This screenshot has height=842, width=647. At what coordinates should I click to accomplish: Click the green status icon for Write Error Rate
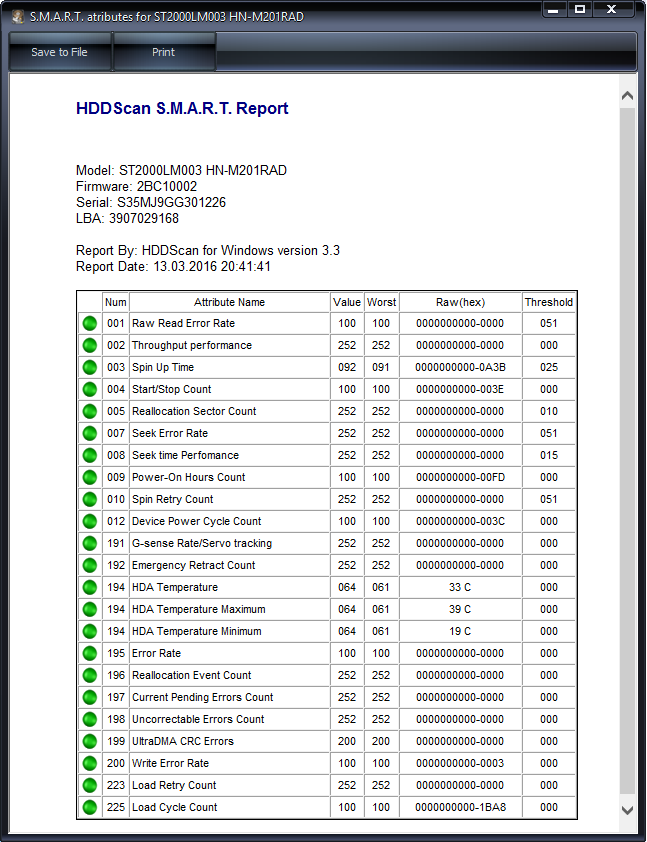90,764
